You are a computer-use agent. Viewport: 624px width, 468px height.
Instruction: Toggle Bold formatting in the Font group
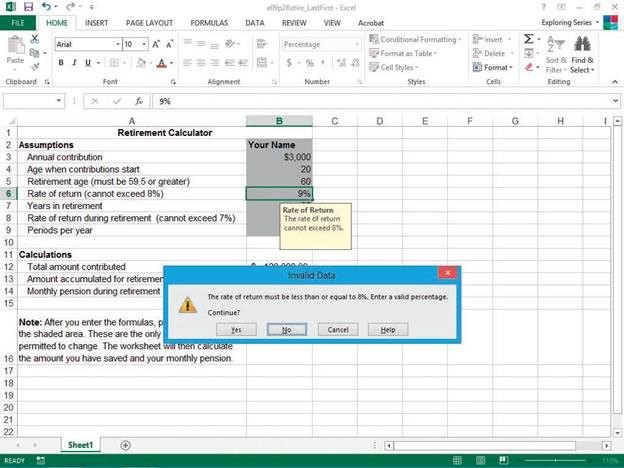pos(61,63)
